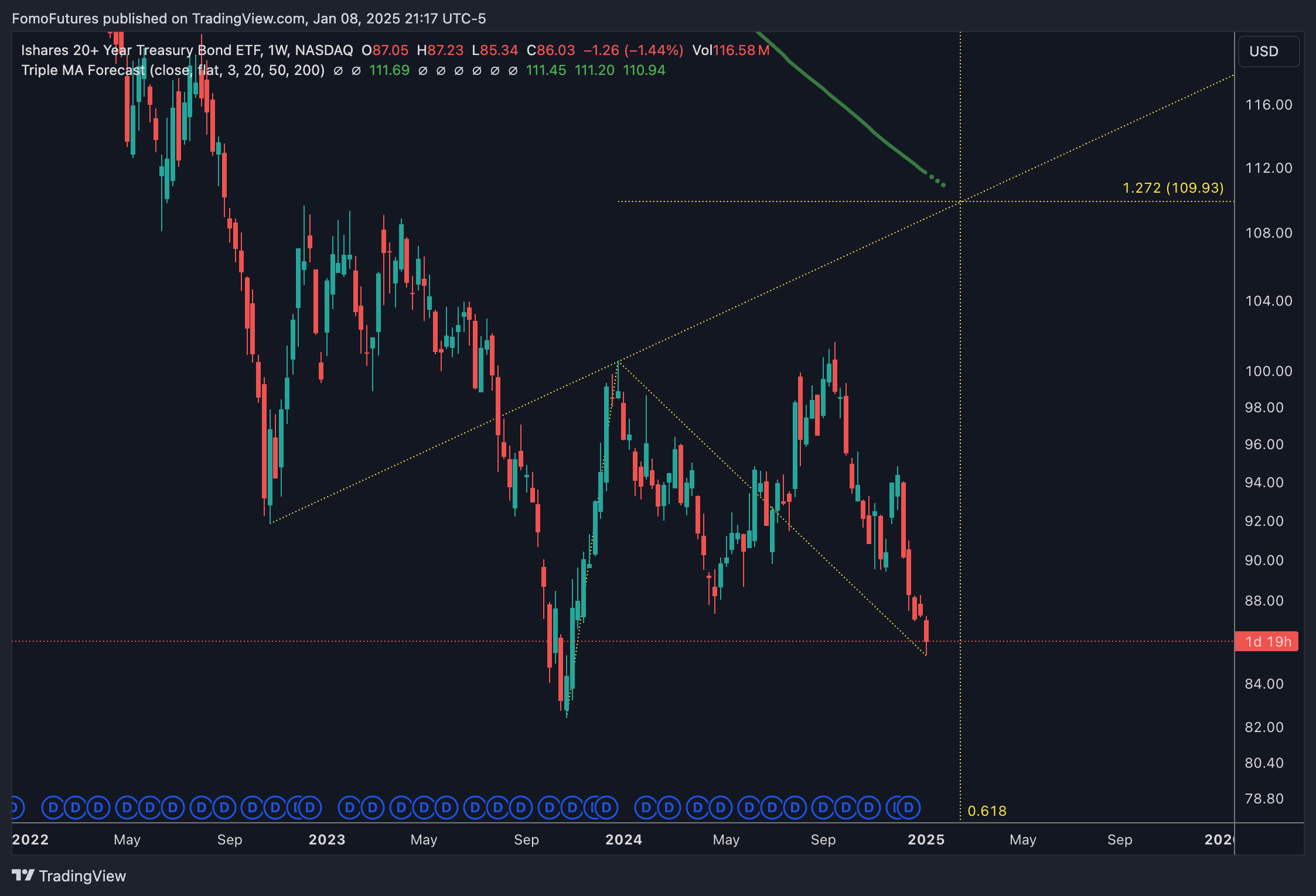Click the 2025 time axis label
The height and width of the screenshot is (896, 1316).
click(x=926, y=840)
